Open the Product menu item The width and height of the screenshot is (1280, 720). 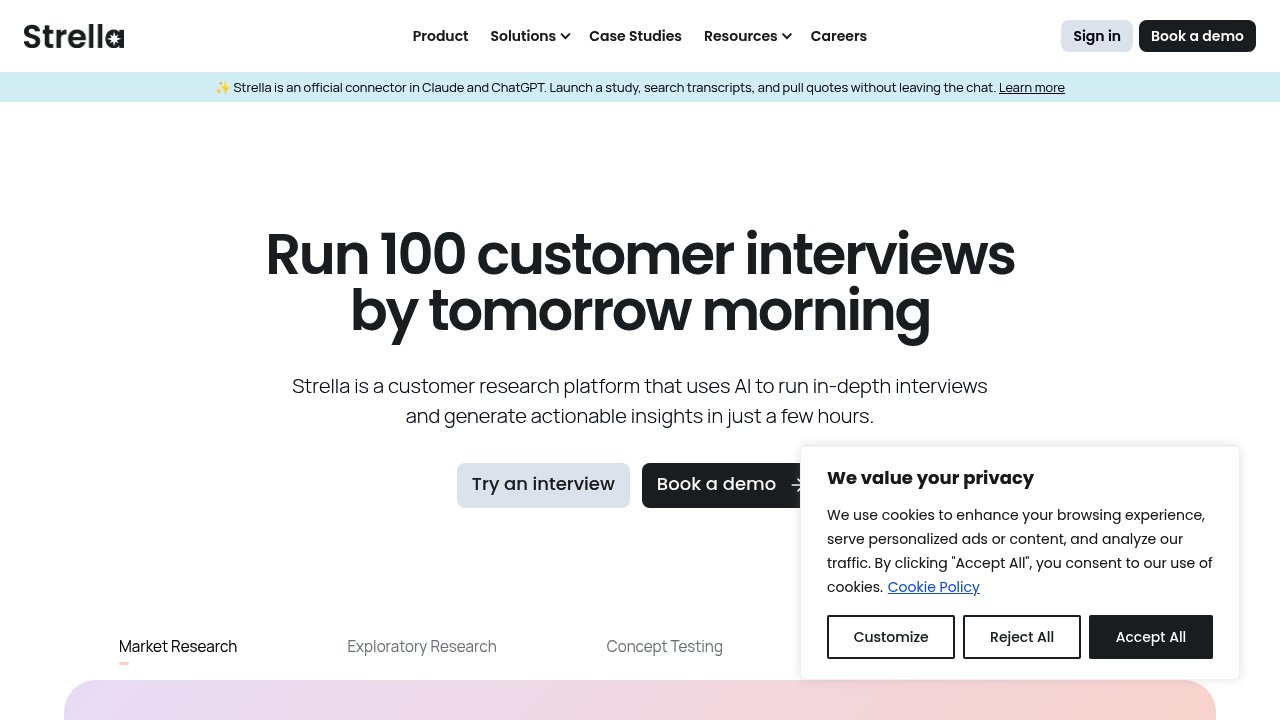coord(440,36)
